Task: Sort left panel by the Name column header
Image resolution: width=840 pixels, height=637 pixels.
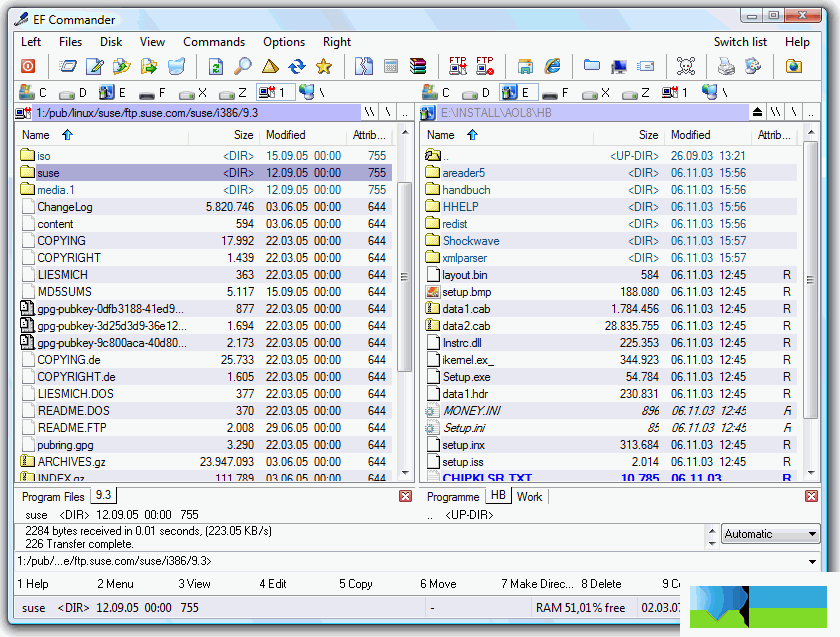Action: 102,135
